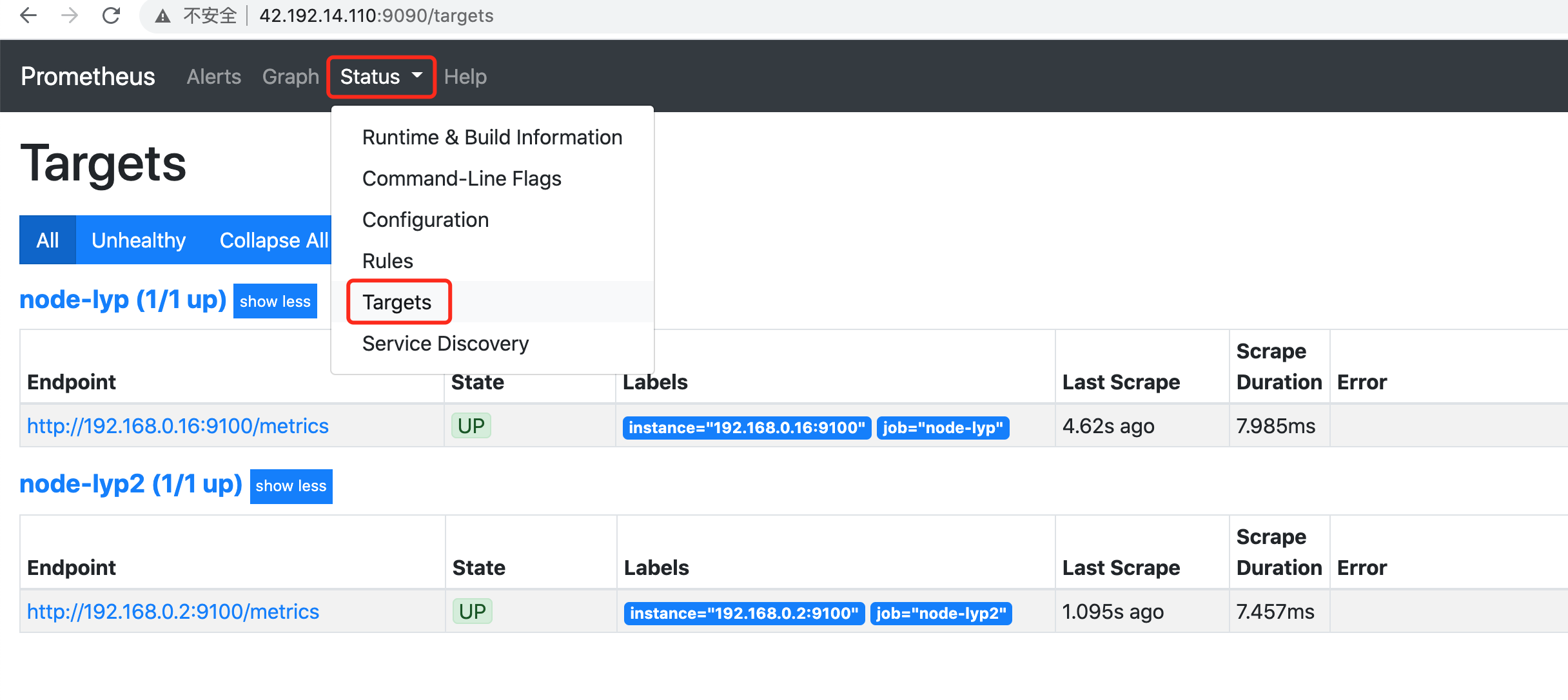Open the Alerts page

tap(214, 77)
